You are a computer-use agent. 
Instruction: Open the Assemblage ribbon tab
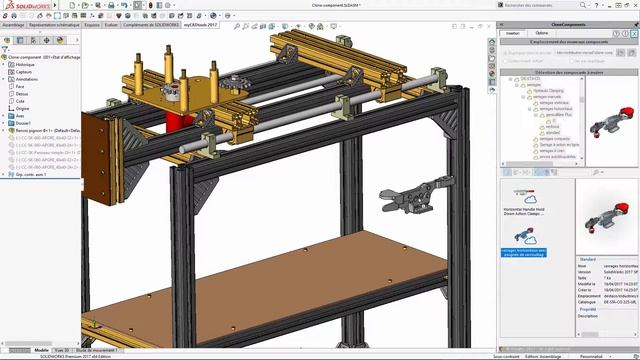tap(13, 25)
